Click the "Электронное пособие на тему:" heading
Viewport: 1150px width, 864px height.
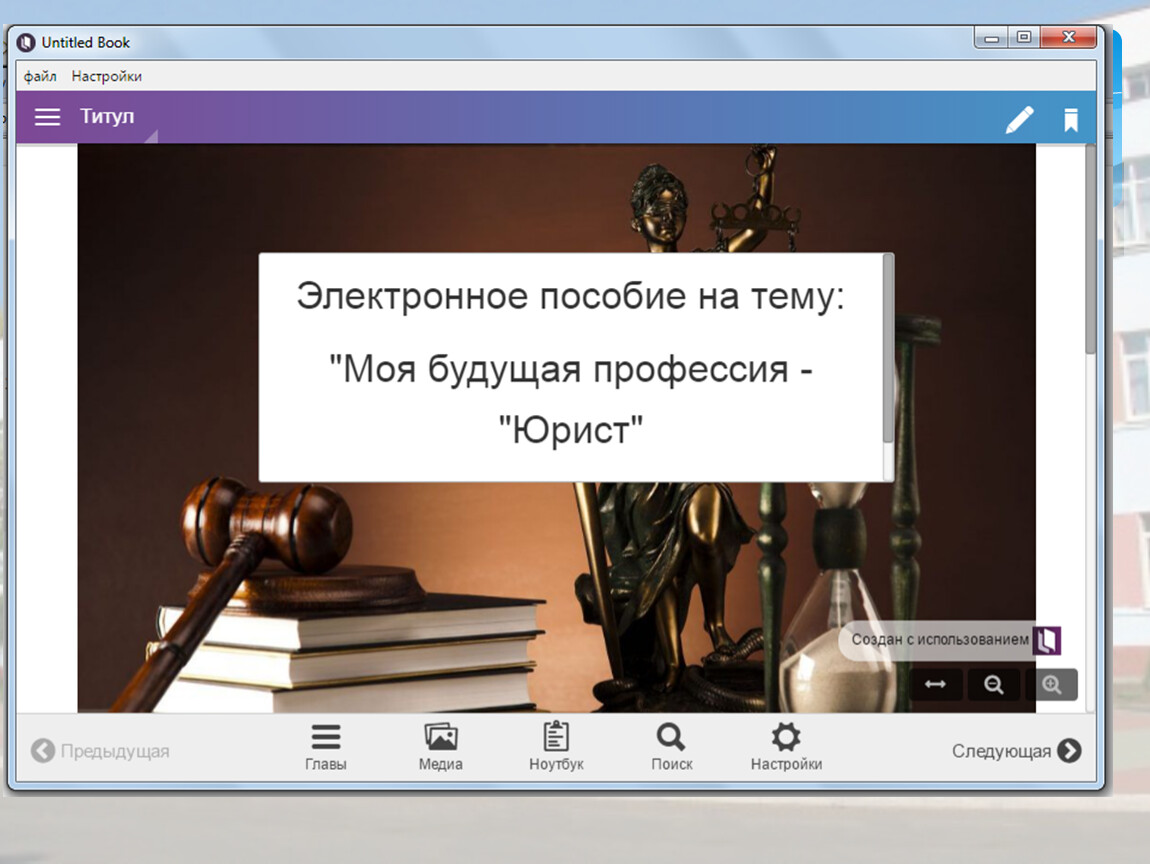pyautogui.click(x=571, y=296)
